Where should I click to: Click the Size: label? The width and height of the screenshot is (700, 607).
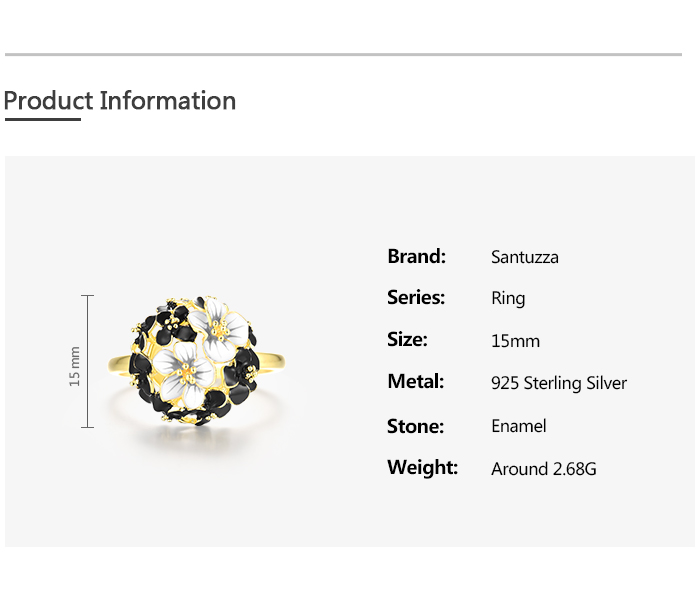click(x=407, y=339)
